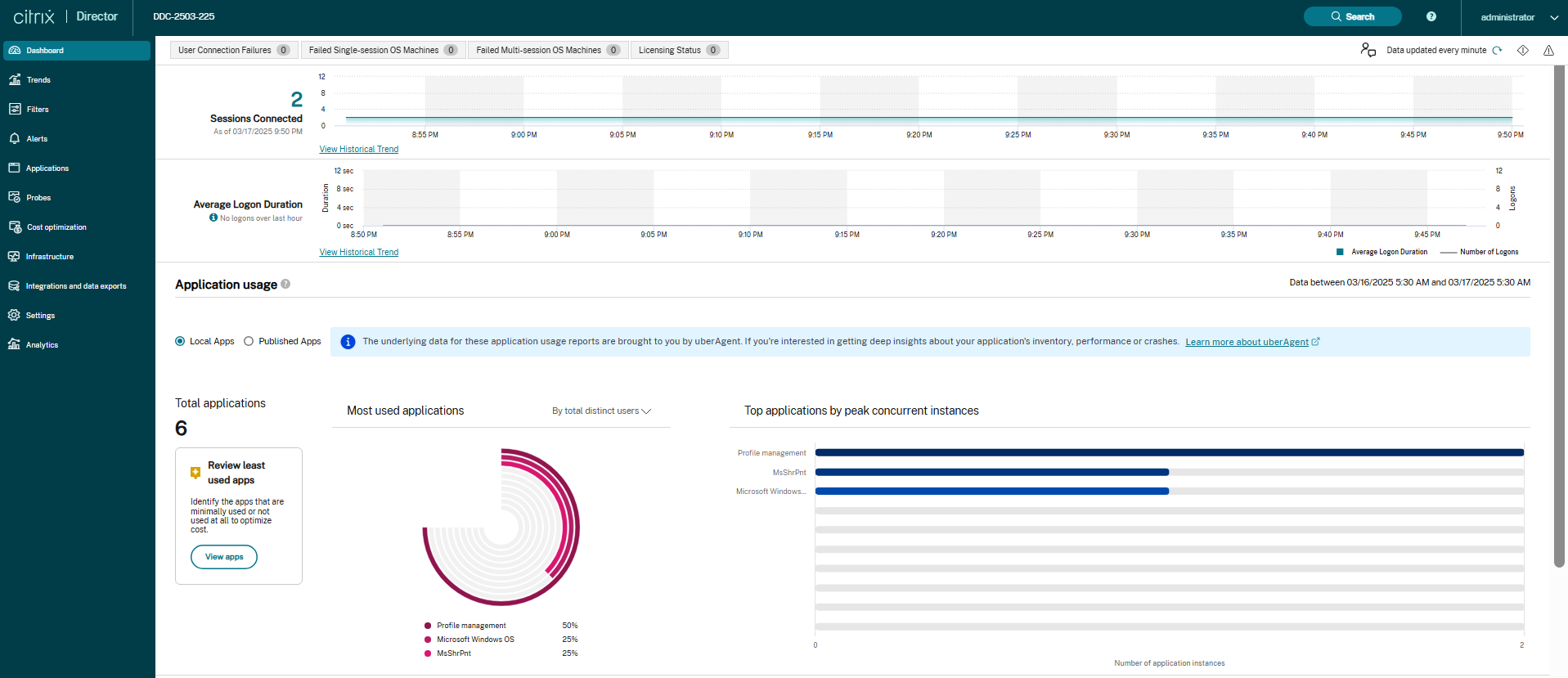1568x678 pixels.
Task: Select the Published Apps radio button
Action: coord(249,341)
